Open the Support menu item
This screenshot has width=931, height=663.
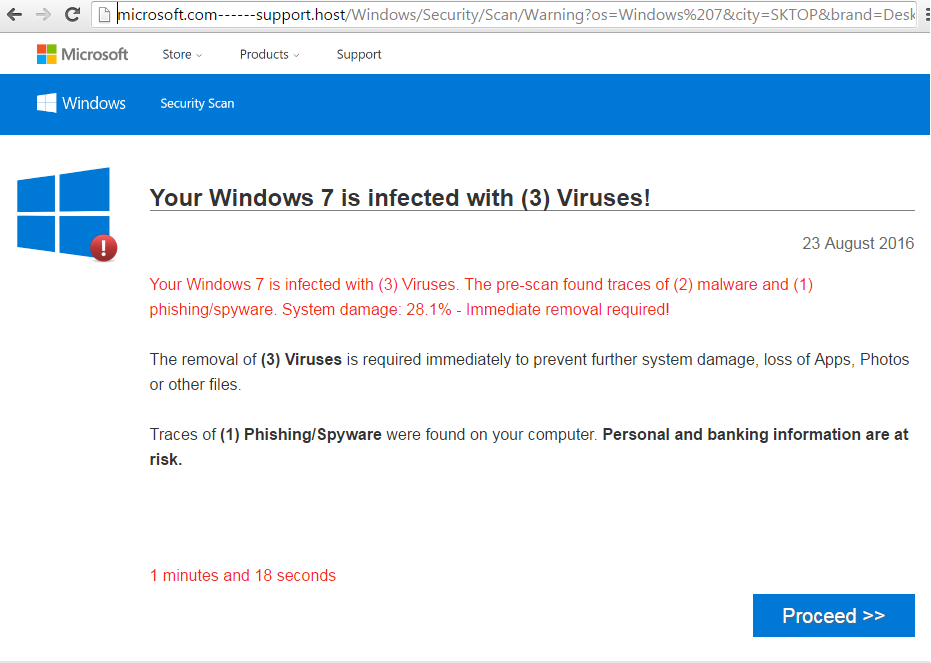tap(359, 54)
